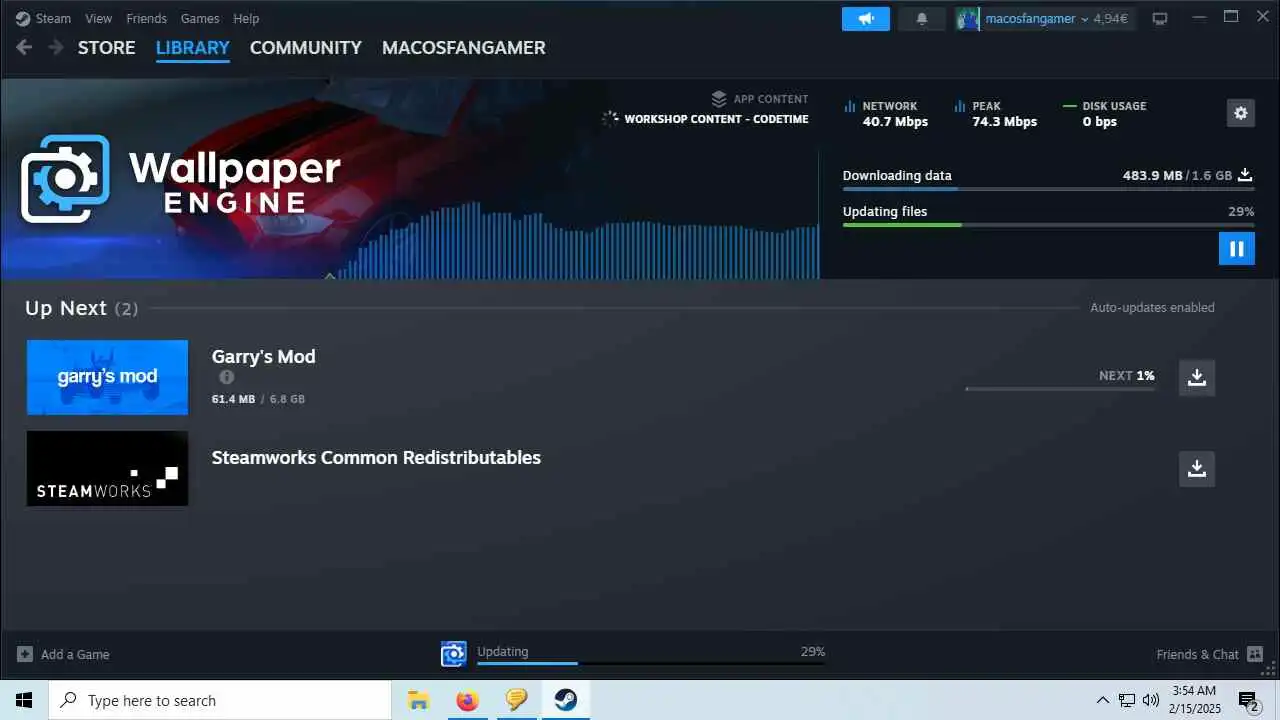Click the bottom Updating status progress bar
The image size is (1280, 720).
pyautogui.click(x=651, y=663)
